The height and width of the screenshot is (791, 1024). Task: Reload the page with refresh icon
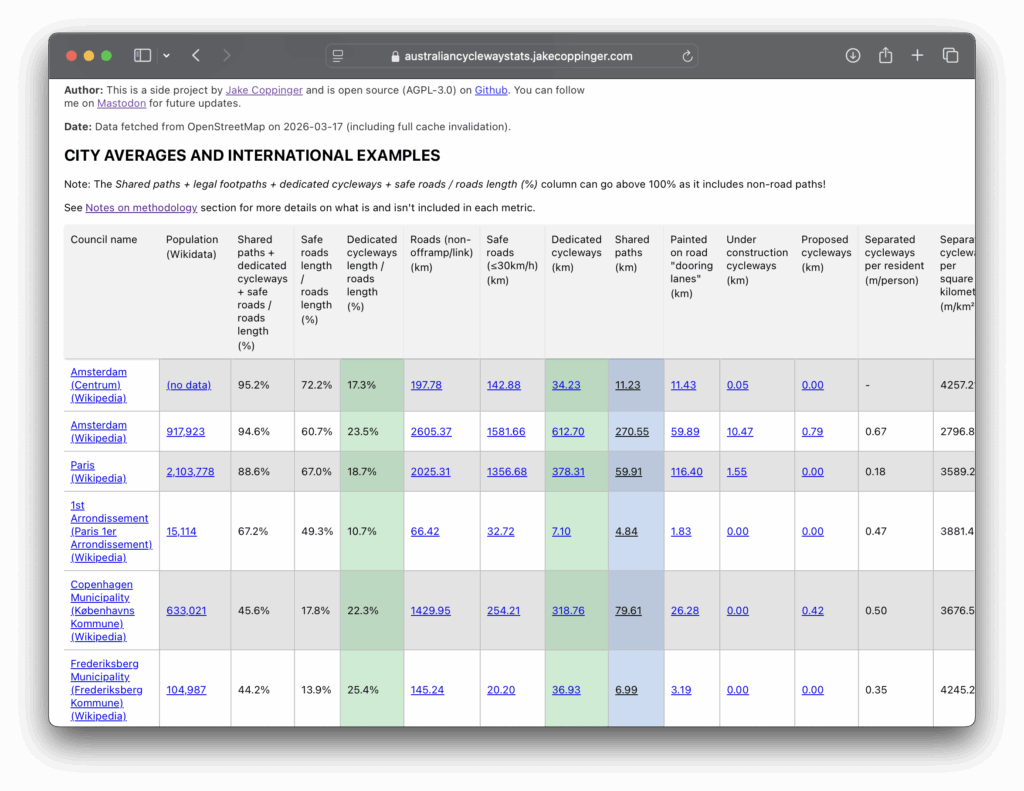tap(687, 56)
